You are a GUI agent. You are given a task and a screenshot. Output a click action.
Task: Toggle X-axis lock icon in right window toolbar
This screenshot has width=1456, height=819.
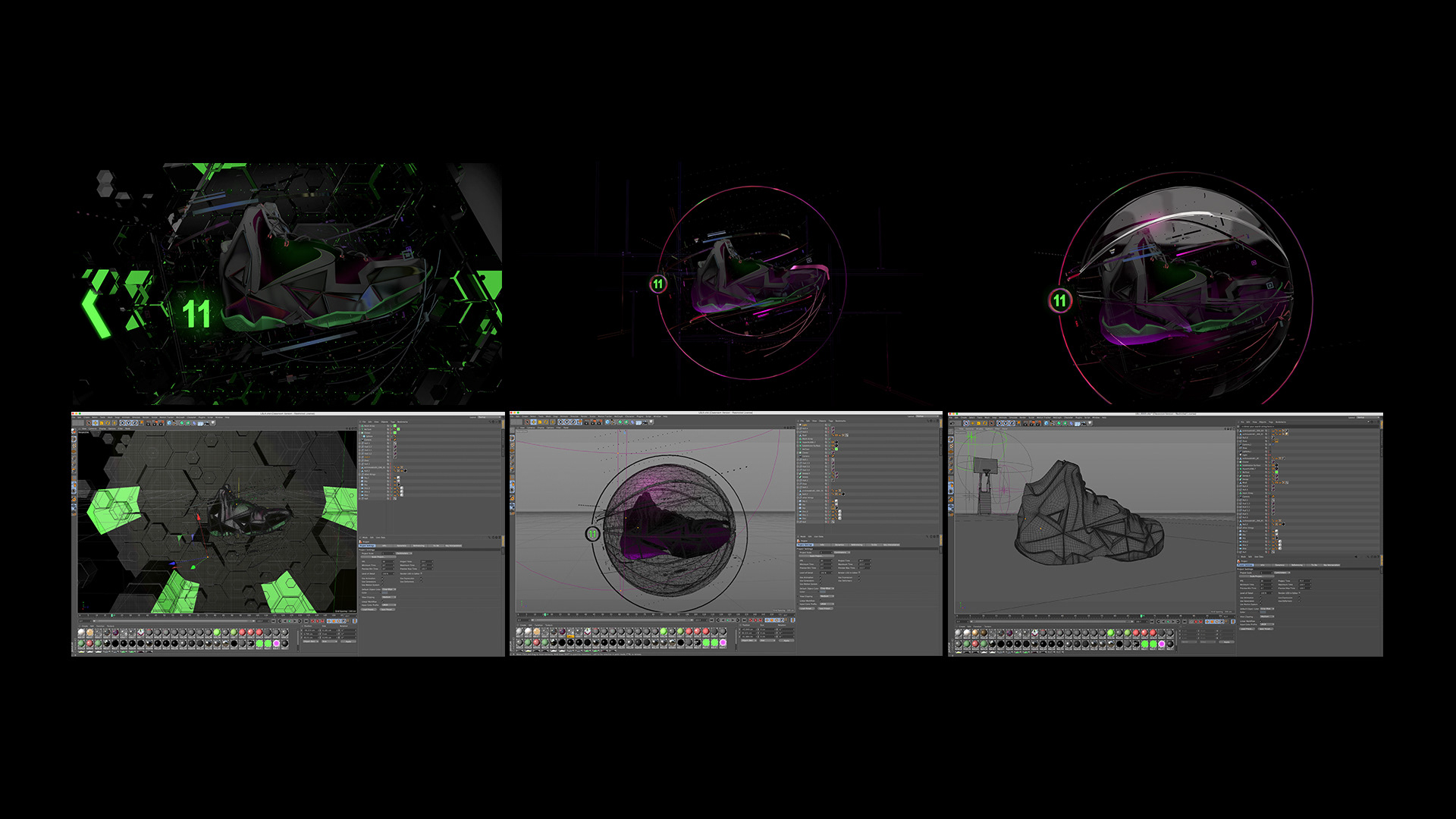999,423
